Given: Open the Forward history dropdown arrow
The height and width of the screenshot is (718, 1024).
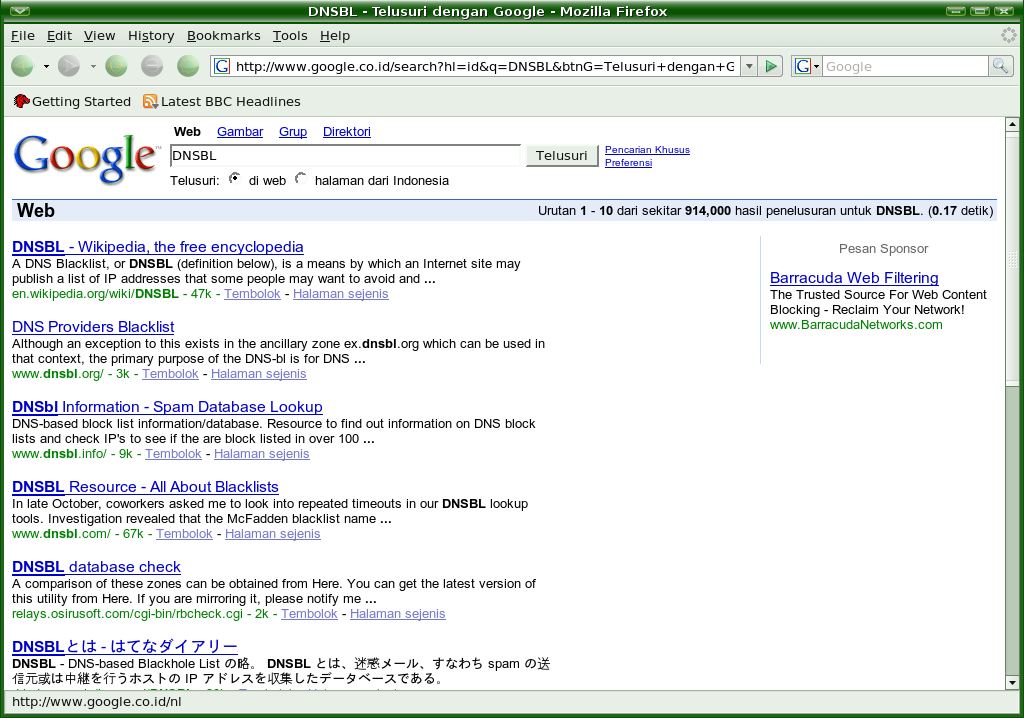Looking at the screenshot, I should 93,66.
